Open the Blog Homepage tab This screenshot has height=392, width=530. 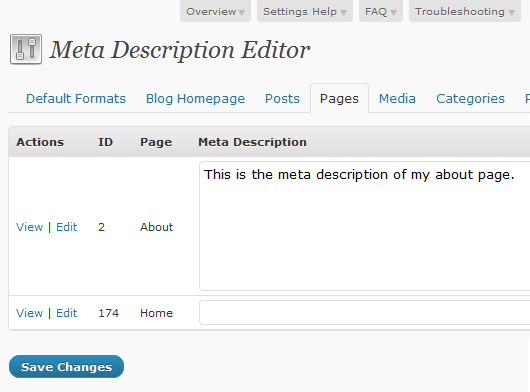[x=195, y=99]
